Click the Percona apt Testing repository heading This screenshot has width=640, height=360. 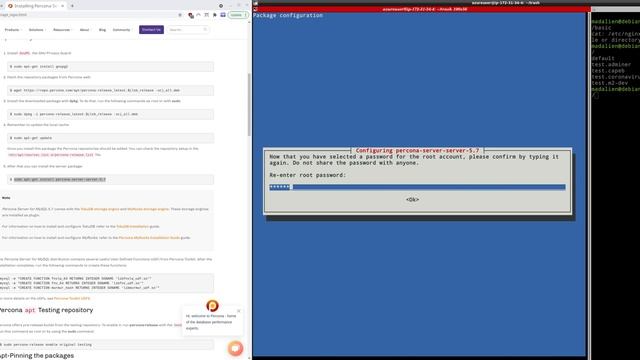coord(46,310)
